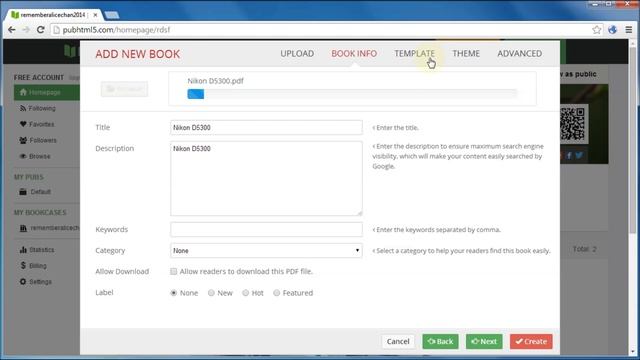640x360 pixels.
Task: Click the disabled upload button
Action: tap(124, 89)
